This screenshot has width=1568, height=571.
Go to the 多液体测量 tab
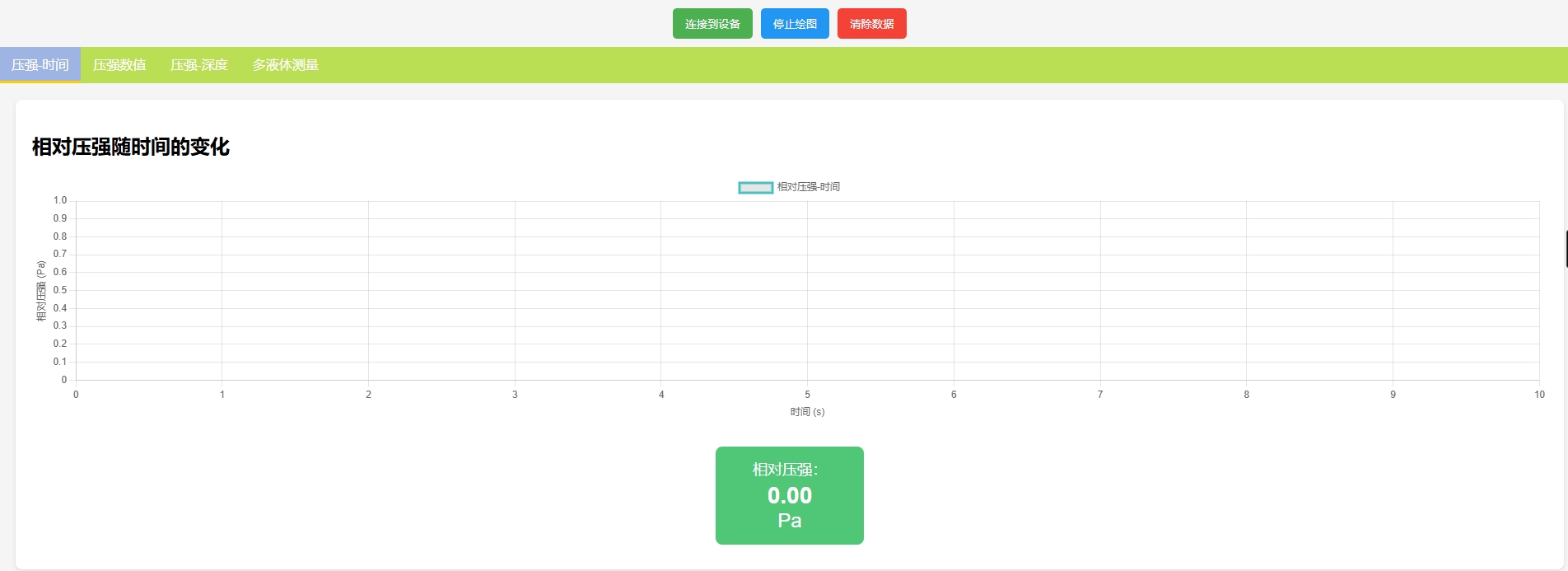click(x=285, y=65)
